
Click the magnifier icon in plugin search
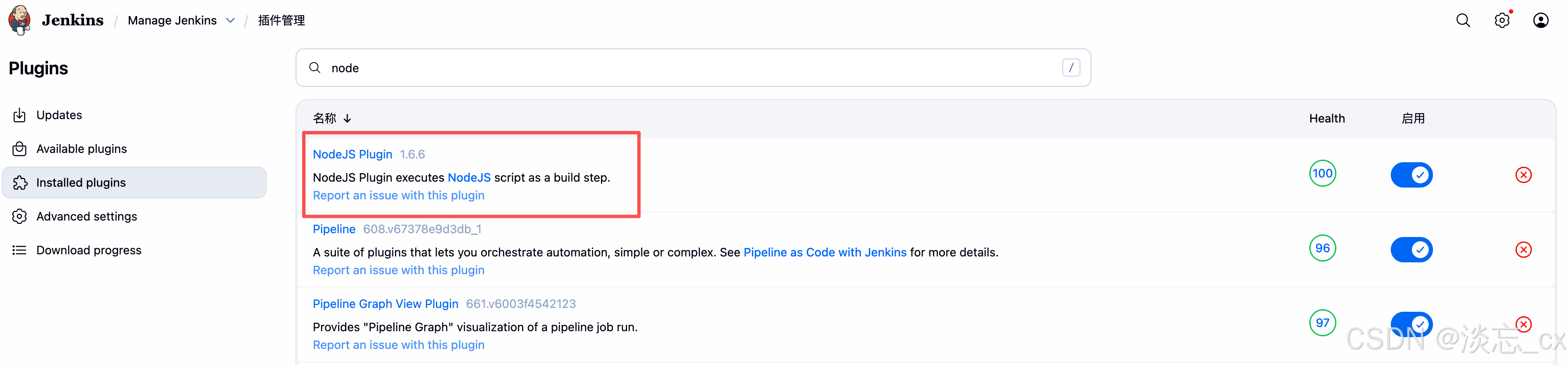coord(315,68)
